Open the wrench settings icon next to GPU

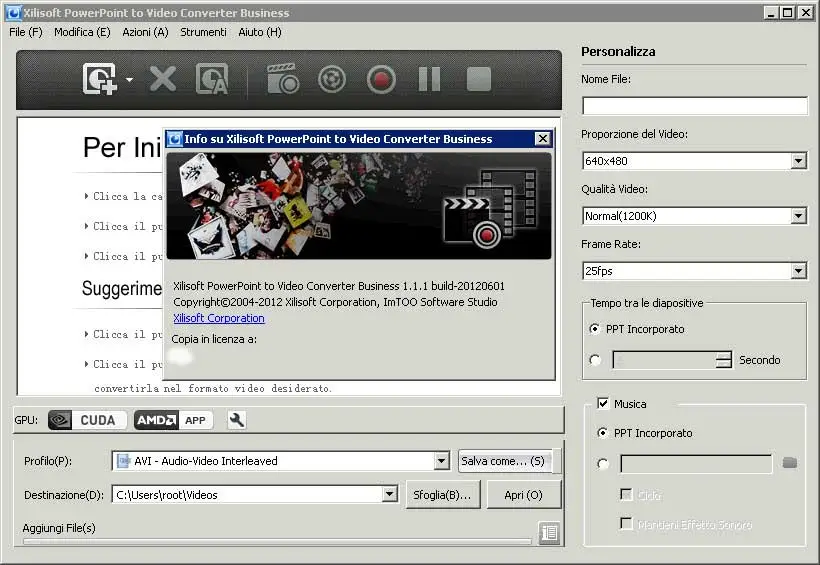pos(237,420)
